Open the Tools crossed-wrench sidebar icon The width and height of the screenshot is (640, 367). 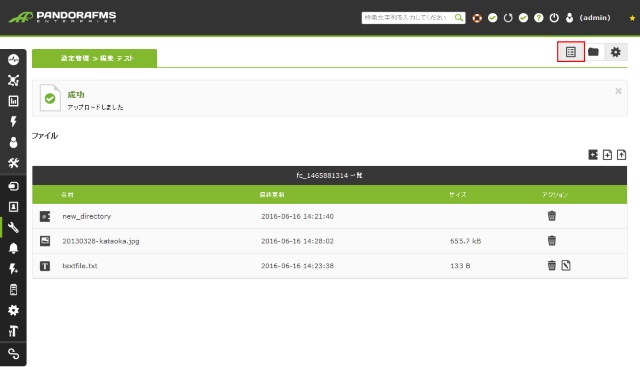(13, 163)
